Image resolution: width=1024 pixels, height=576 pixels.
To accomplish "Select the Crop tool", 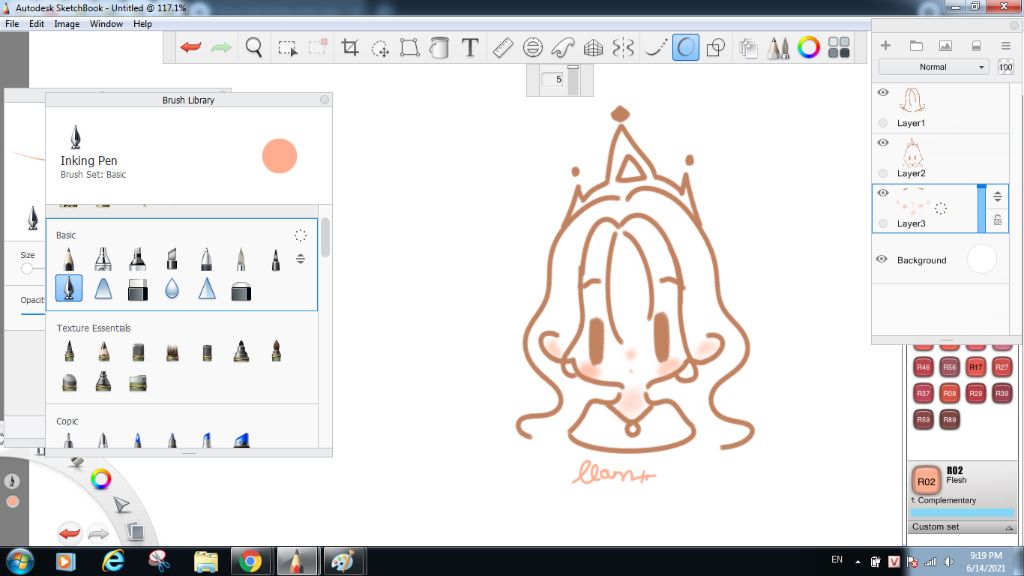I will coord(350,47).
